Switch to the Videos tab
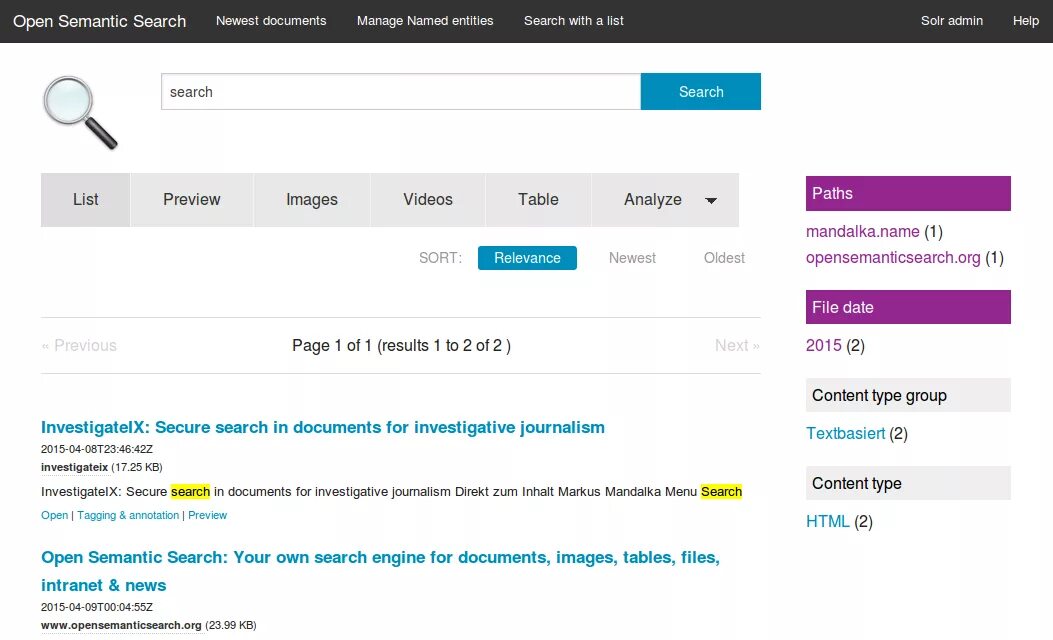 (x=428, y=199)
